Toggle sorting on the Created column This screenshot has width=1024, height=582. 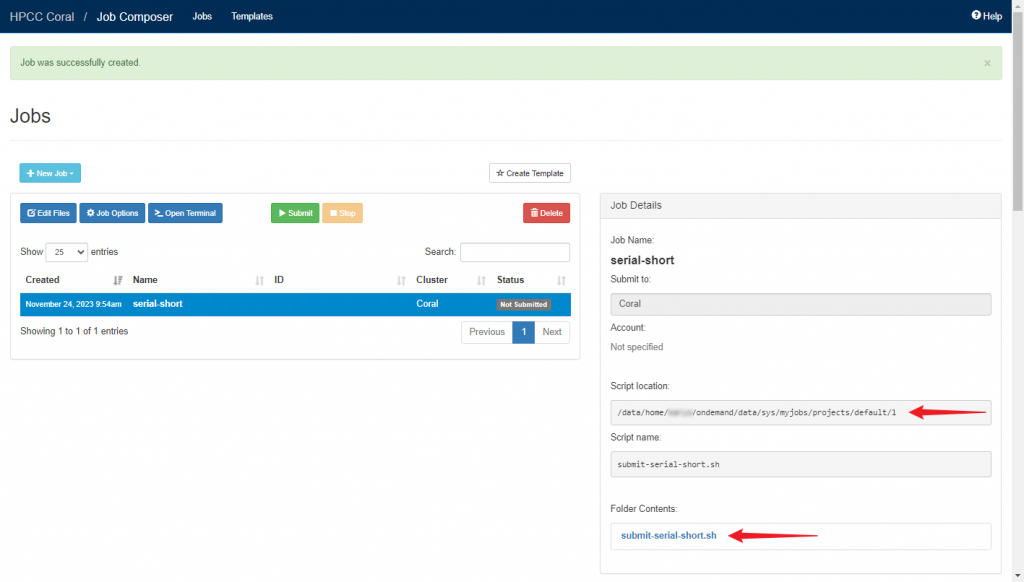tap(42, 279)
